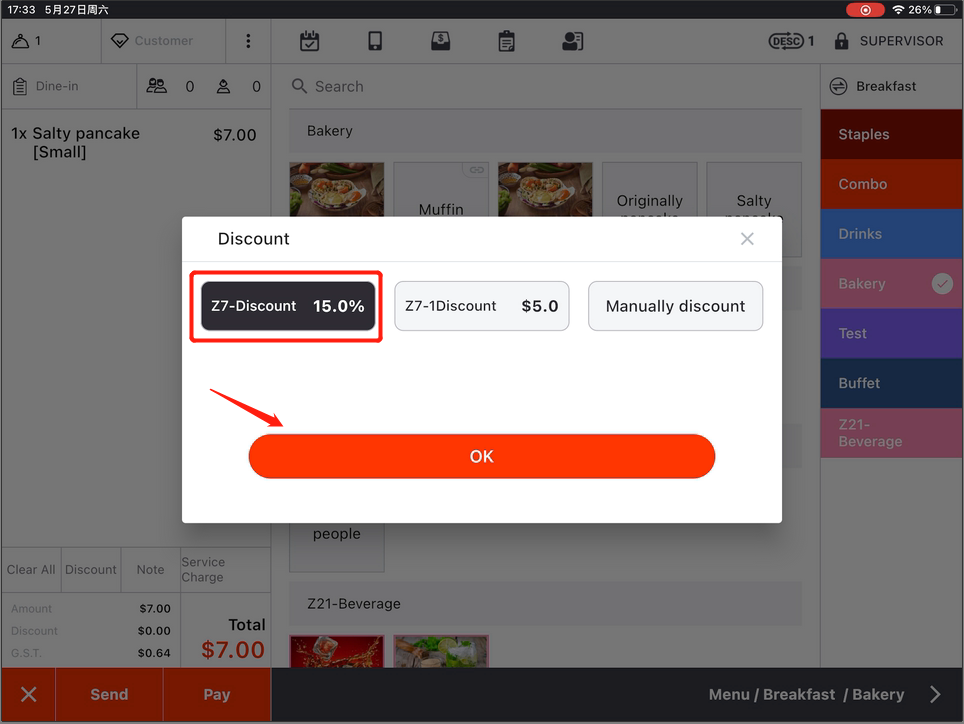The height and width of the screenshot is (724, 964).
Task: Tap the SUPERVISOR lock icon
Action: (x=841, y=41)
